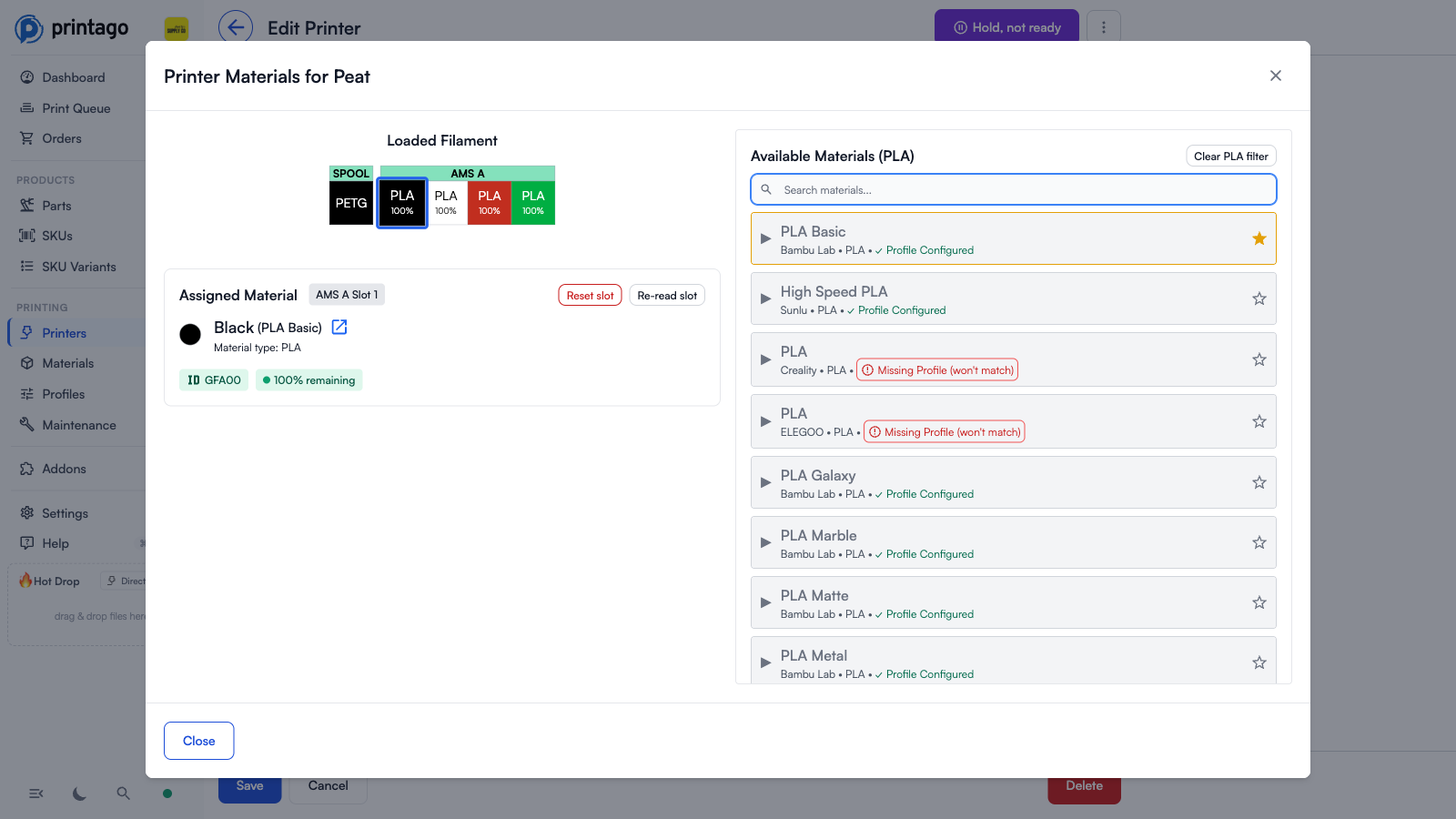Click the search magnifier icon in materials field
The height and width of the screenshot is (819, 1456).
click(766, 189)
